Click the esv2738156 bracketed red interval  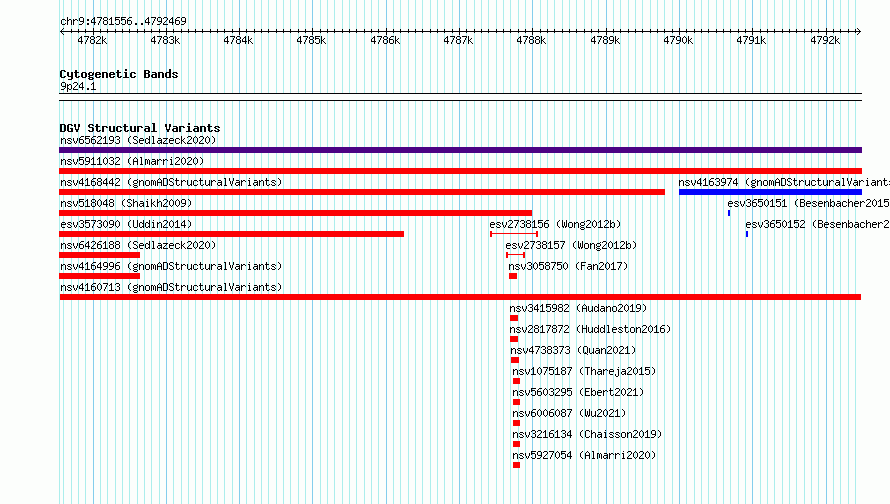(x=514, y=234)
